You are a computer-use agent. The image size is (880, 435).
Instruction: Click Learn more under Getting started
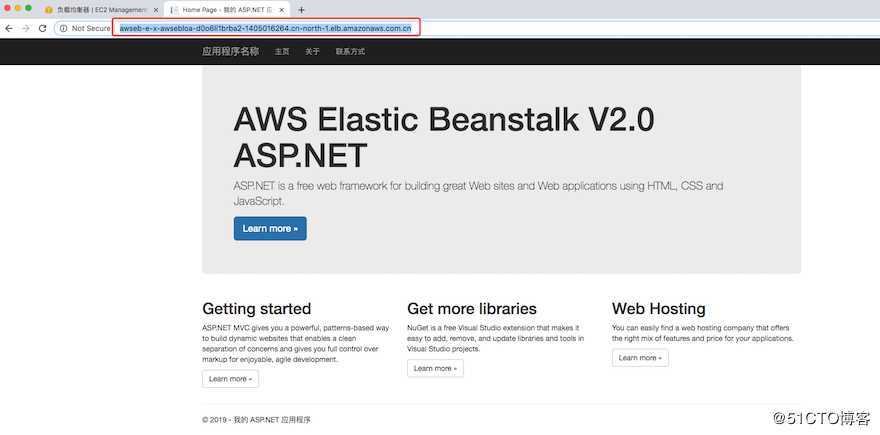point(230,379)
